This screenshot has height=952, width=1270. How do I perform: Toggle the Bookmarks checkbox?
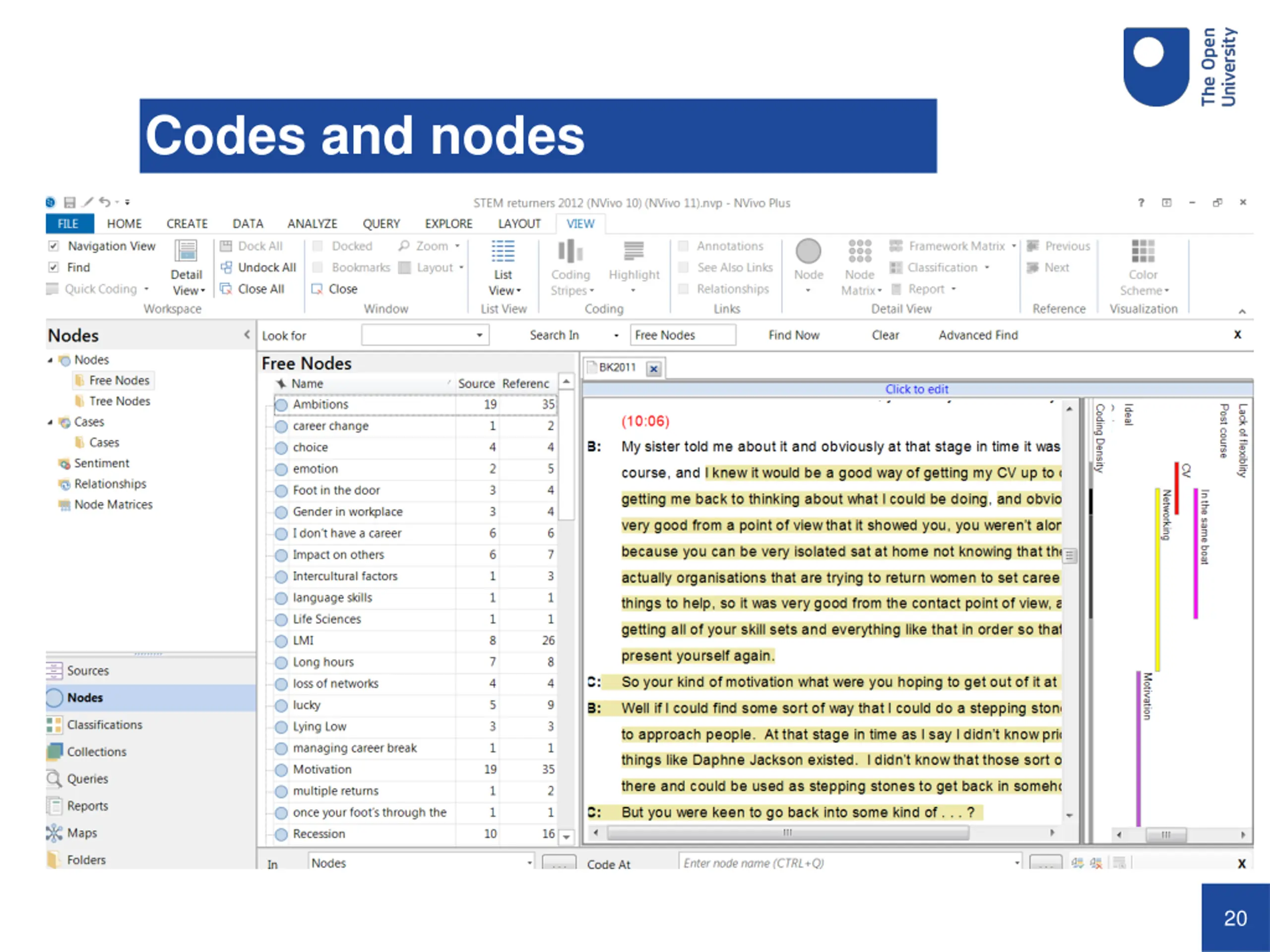tap(317, 267)
